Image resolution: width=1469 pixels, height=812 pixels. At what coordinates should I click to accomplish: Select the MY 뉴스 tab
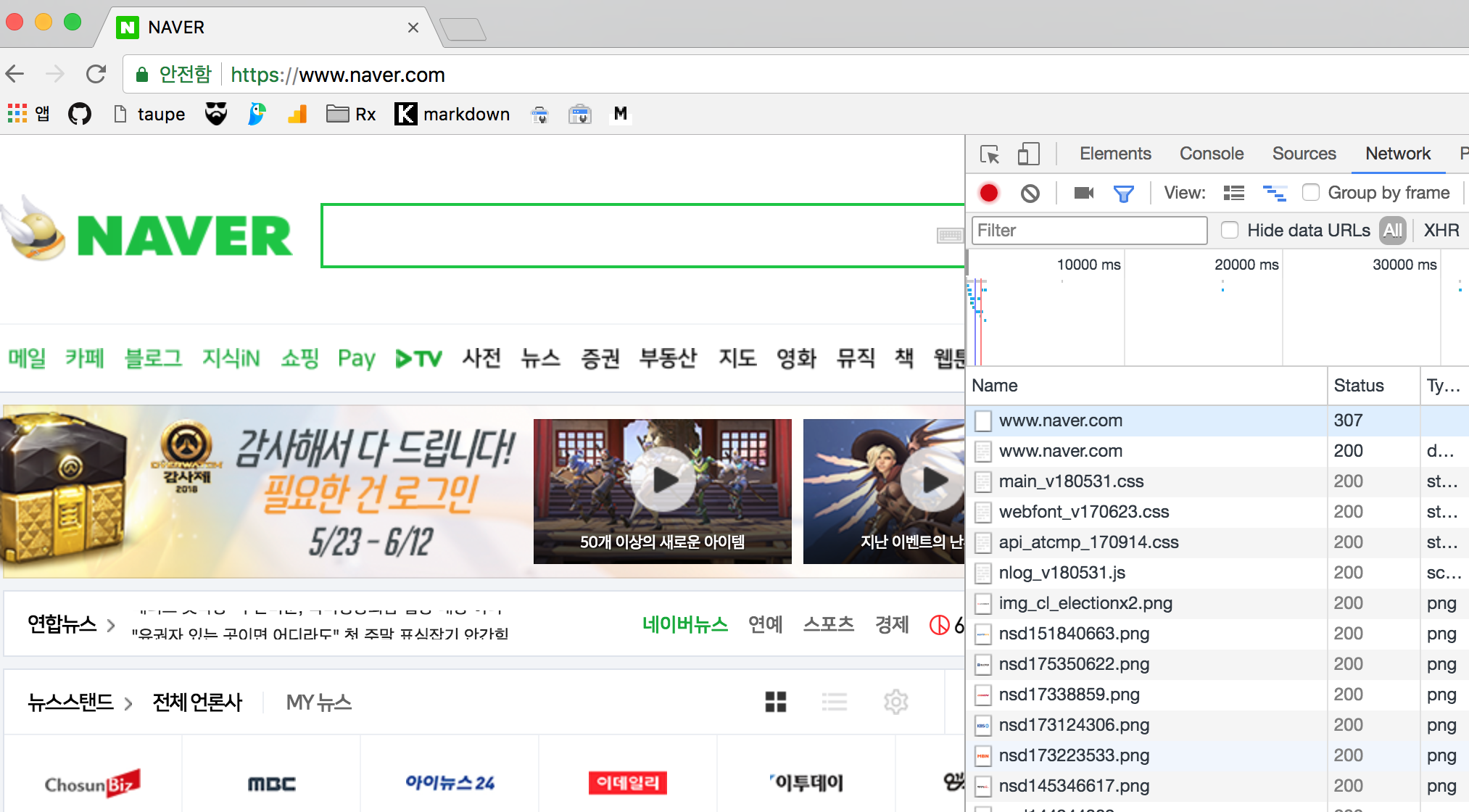click(x=319, y=702)
